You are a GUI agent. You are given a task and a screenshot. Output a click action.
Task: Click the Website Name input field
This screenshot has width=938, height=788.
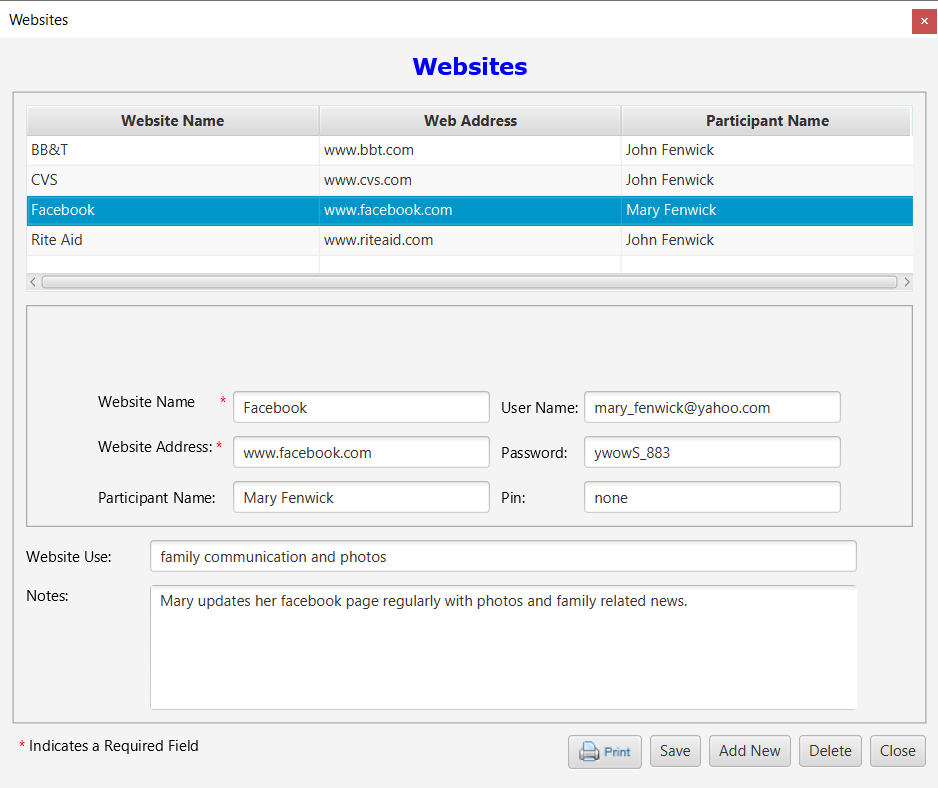coord(361,407)
